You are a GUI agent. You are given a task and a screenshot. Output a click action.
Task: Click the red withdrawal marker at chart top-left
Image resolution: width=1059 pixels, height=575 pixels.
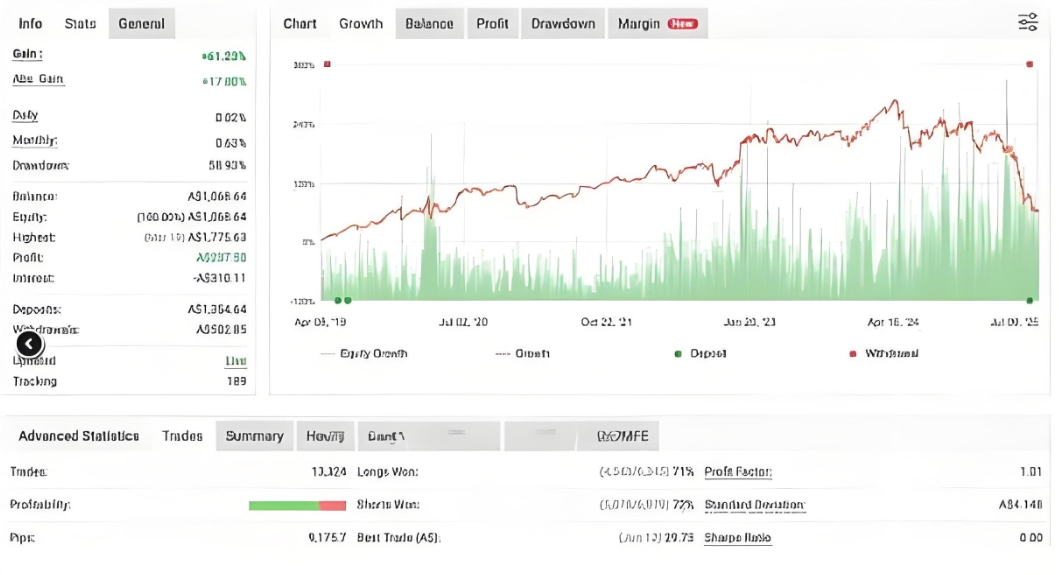327,64
